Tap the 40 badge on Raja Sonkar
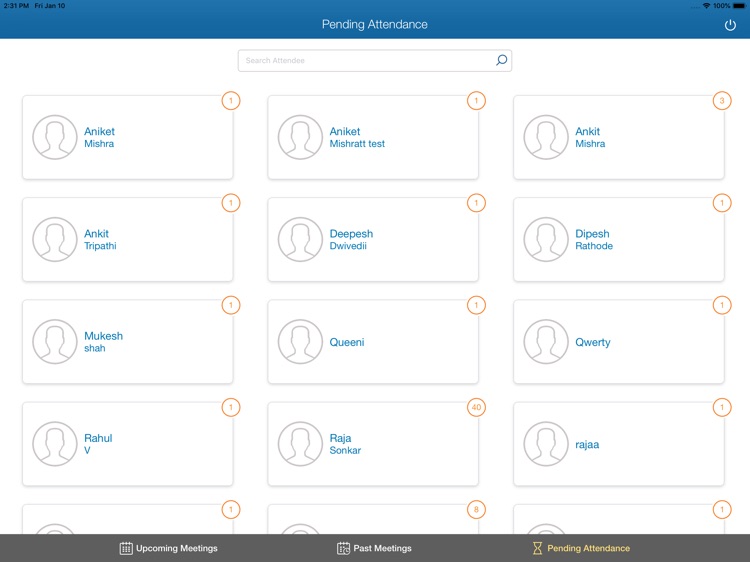 click(x=476, y=408)
